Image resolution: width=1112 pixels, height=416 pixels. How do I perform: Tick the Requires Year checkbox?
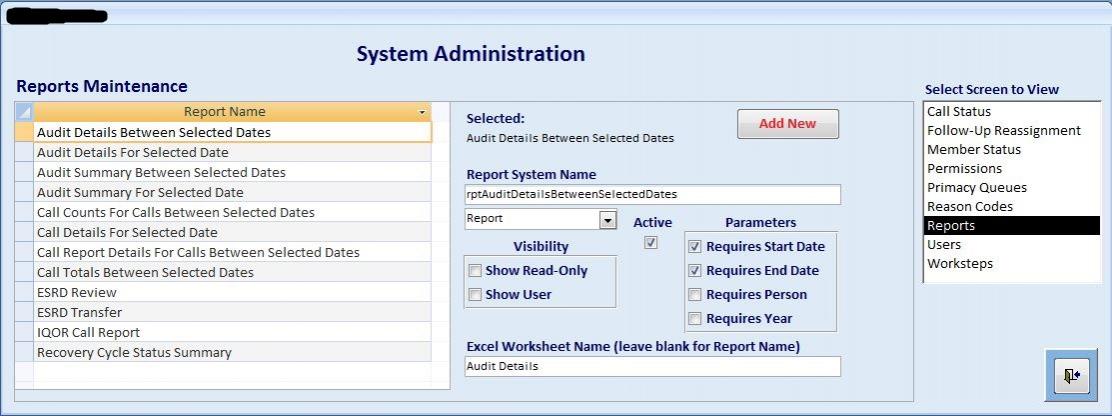[x=695, y=318]
